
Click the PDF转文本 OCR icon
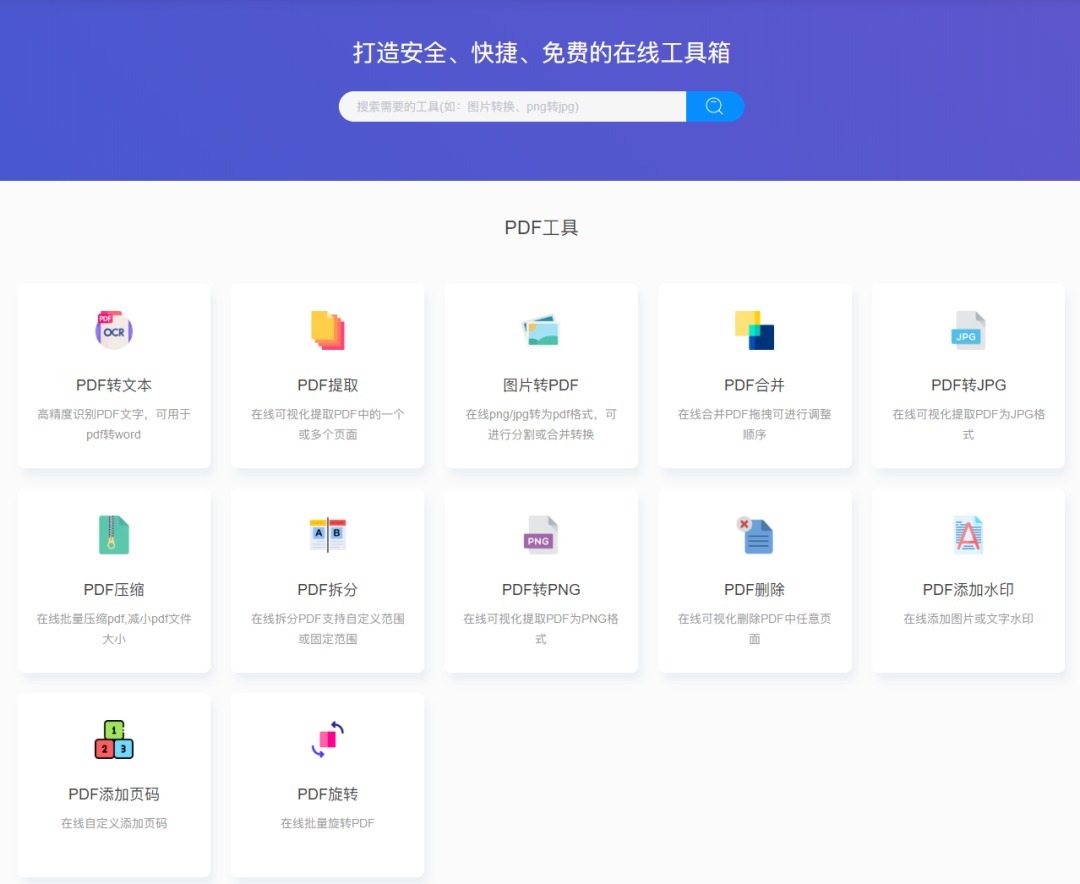pyautogui.click(x=114, y=330)
